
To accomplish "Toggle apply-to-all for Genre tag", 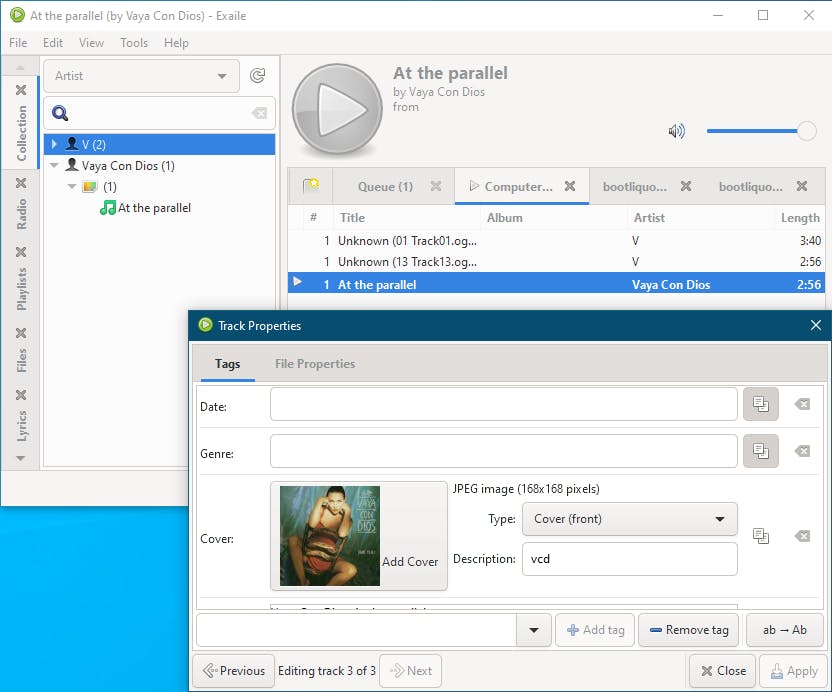I will tap(761, 451).
